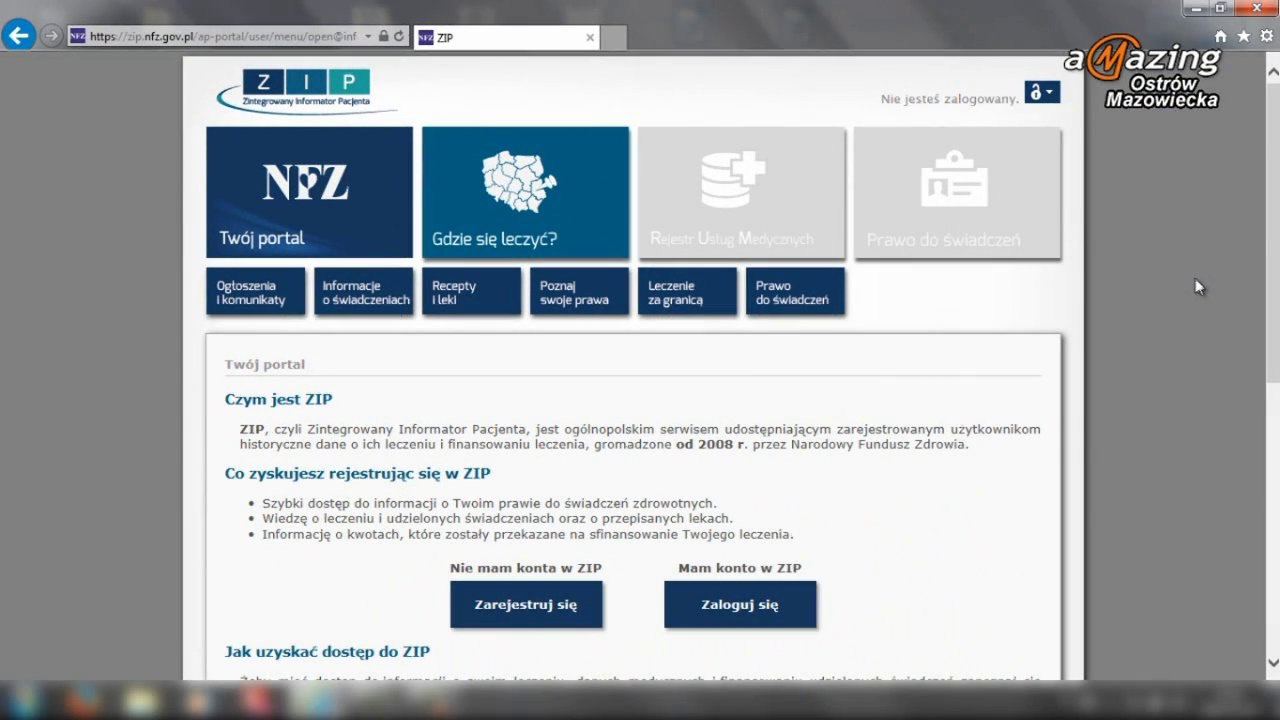Viewport: 1280px width, 720px height.
Task: Click 'Co zyskujesz rejestrując się w ZIP' heading
Action: [x=357, y=473]
